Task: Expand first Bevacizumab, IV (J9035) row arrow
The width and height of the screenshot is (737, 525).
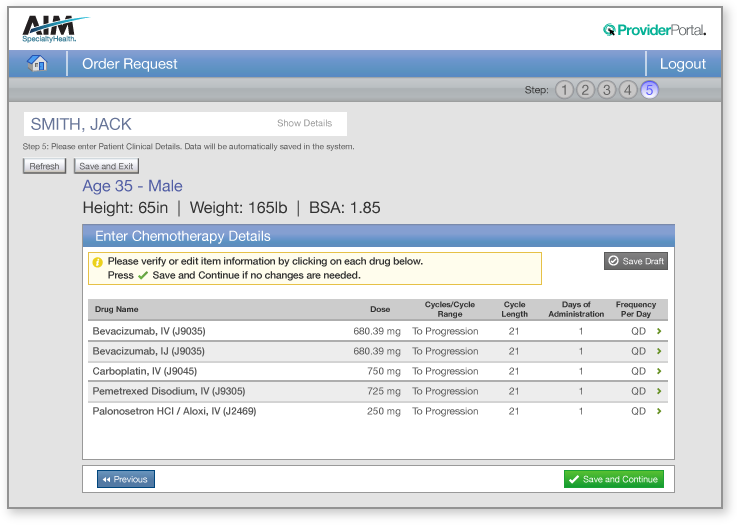Action: coord(659,331)
